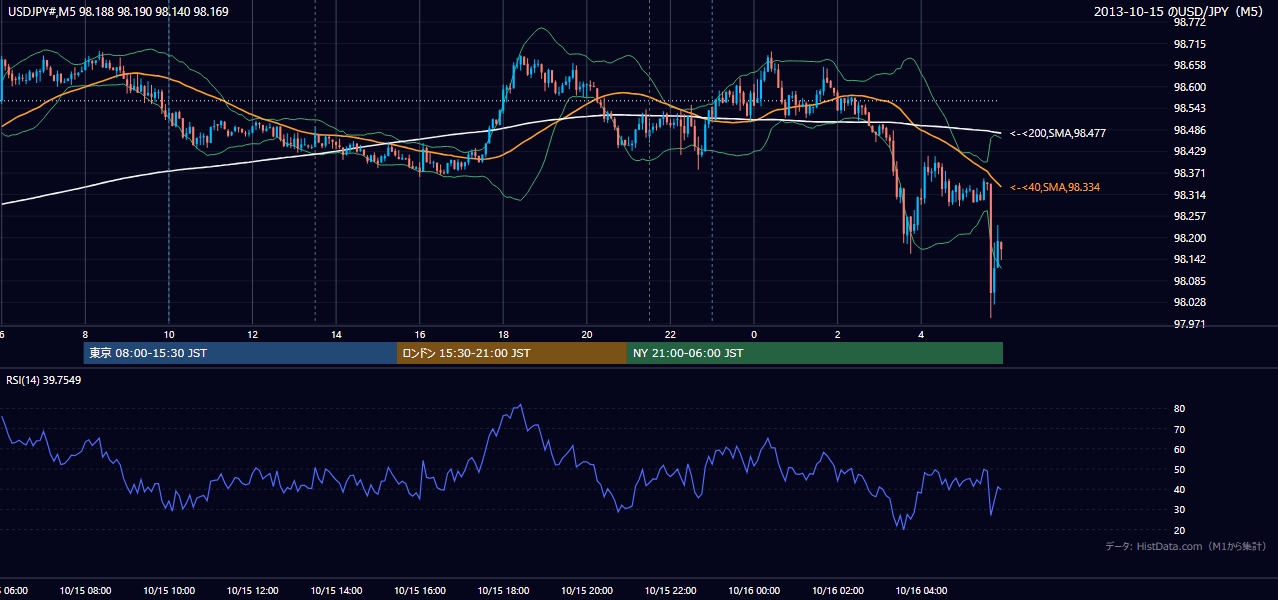Click the 98.543 price axis label
This screenshot has width=1278, height=600.
click(x=1188, y=108)
